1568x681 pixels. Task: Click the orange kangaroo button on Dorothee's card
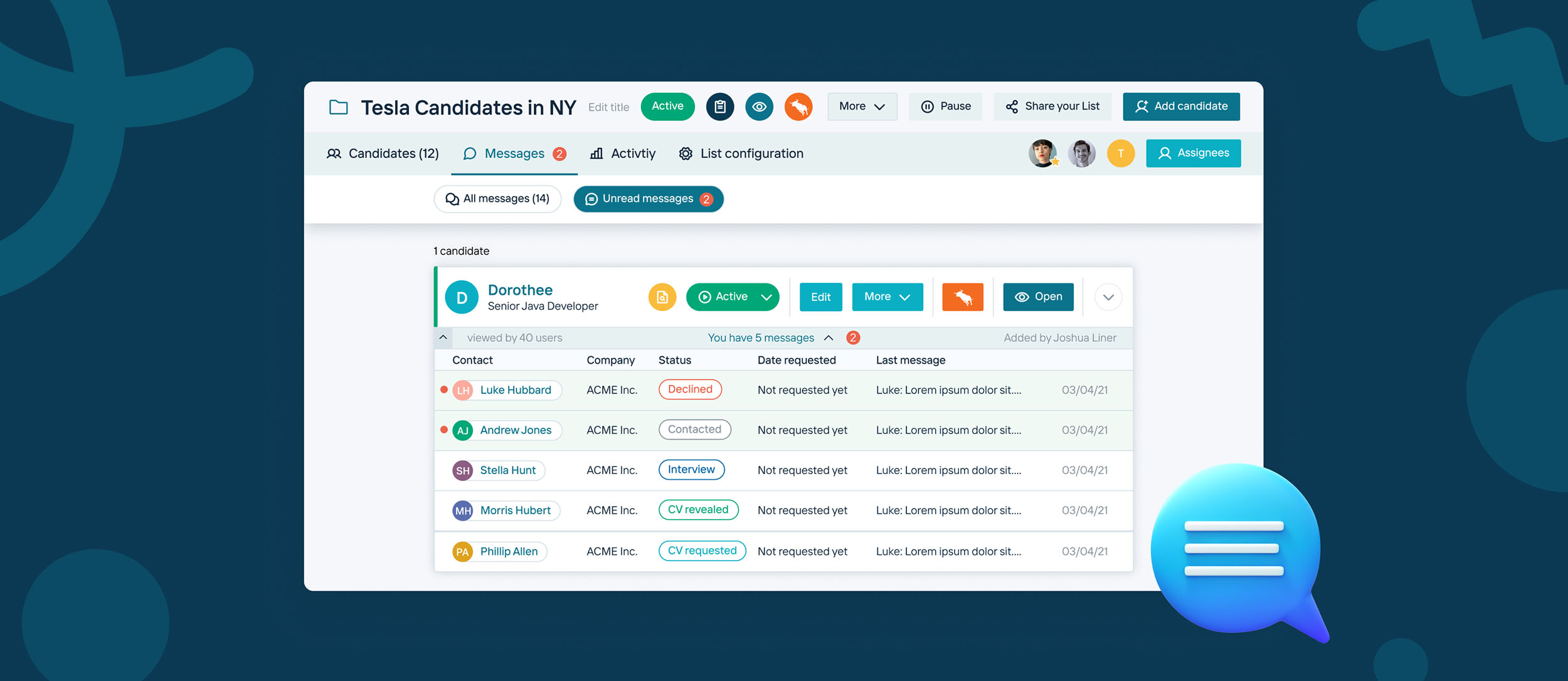(x=962, y=297)
